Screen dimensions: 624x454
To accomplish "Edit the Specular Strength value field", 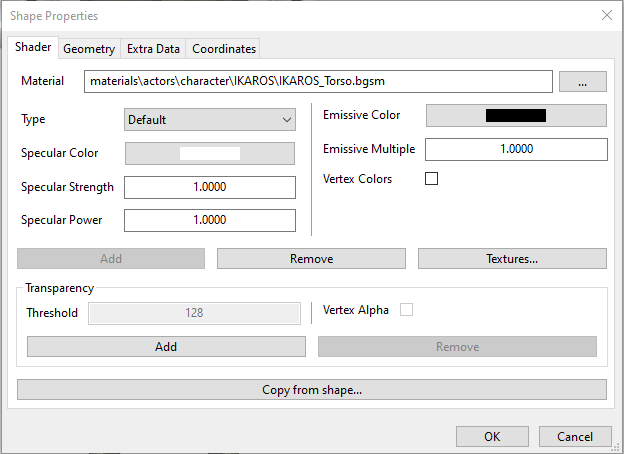I will pyautogui.click(x=210, y=187).
